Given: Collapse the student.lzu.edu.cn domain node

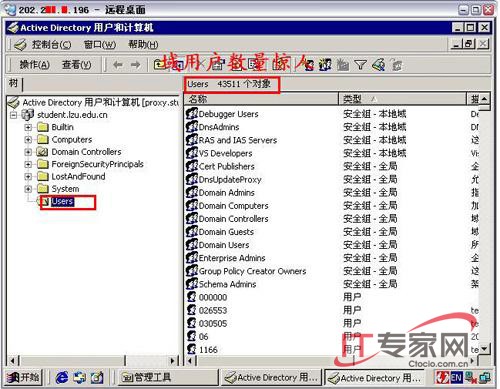Looking at the screenshot, I should [x=14, y=115].
